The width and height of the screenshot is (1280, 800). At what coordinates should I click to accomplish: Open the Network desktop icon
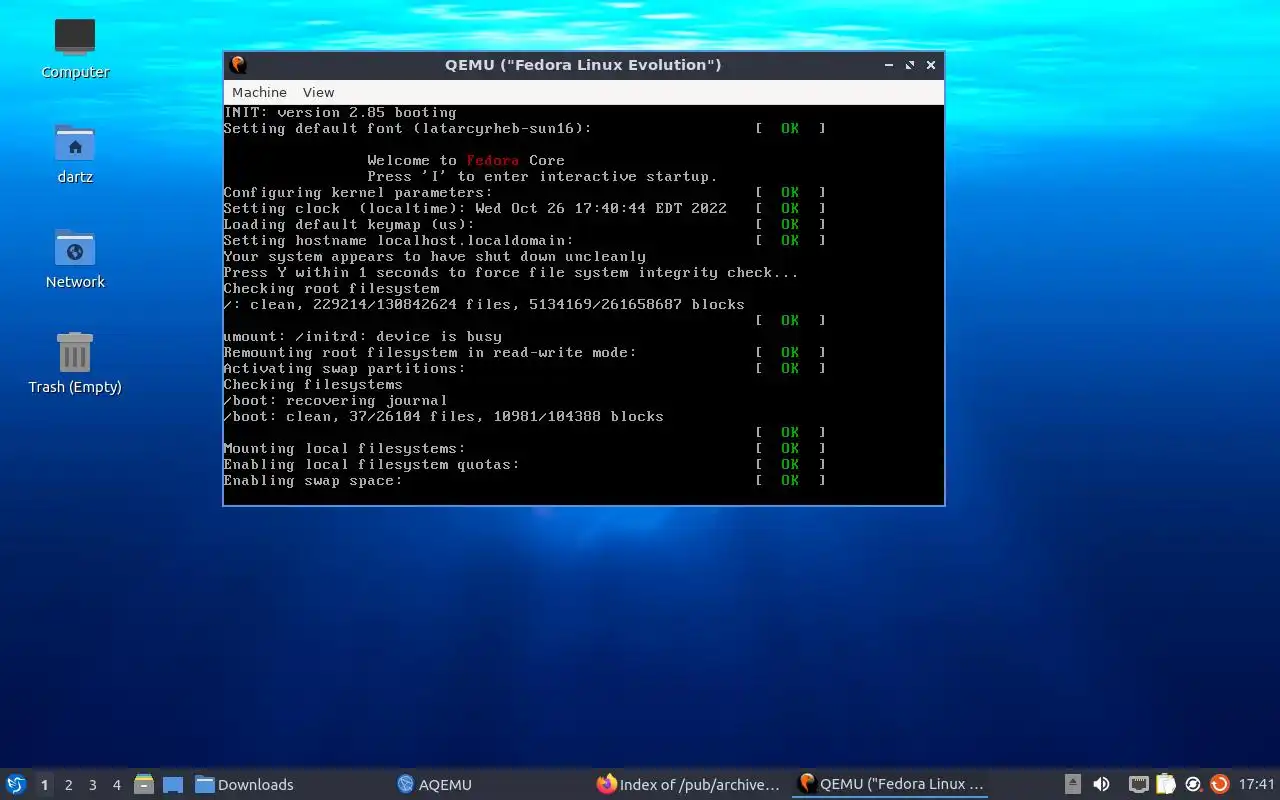pyautogui.click(x=75, y=258)
